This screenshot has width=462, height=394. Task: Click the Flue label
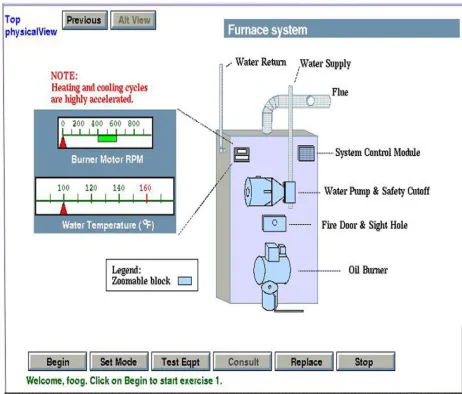(340, 92)
